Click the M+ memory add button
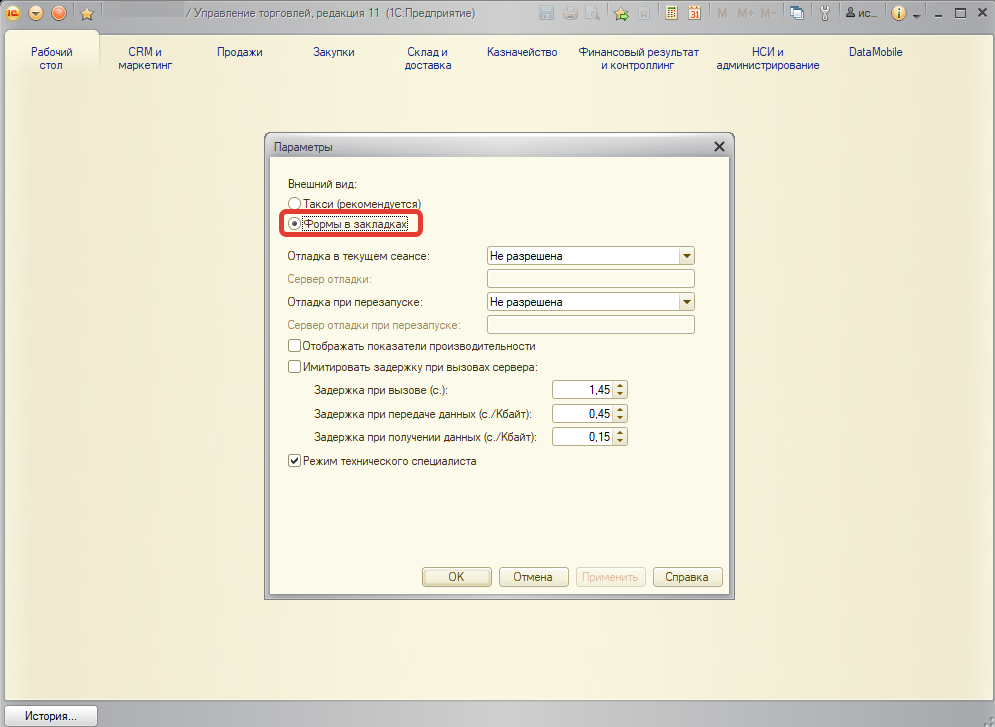 (x=745, y=13)
